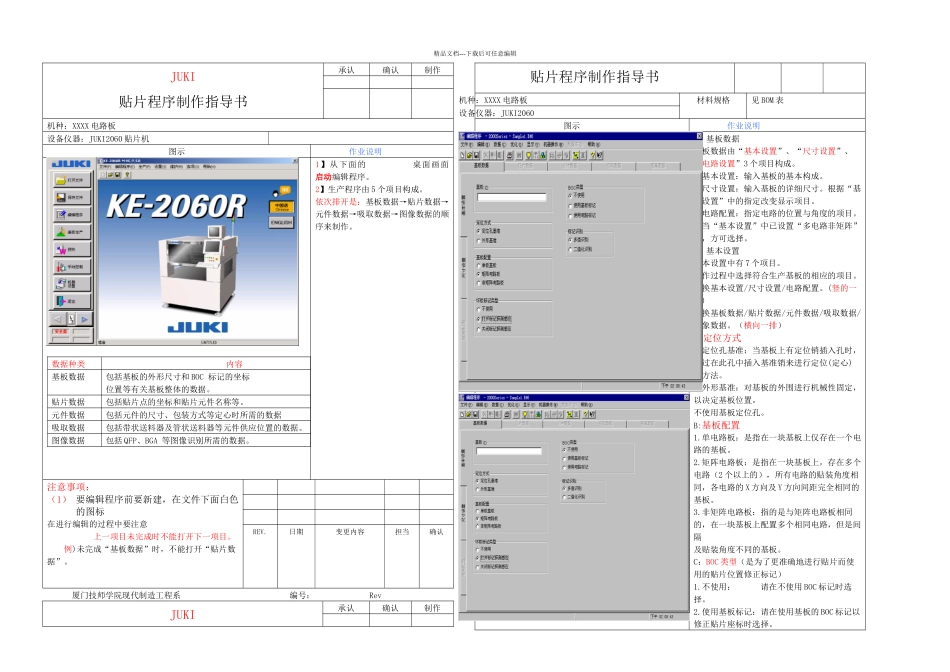Screen dimensions: 950x672
Task: Click the print icon in lower editor toolbar
Action: [507, 414]
